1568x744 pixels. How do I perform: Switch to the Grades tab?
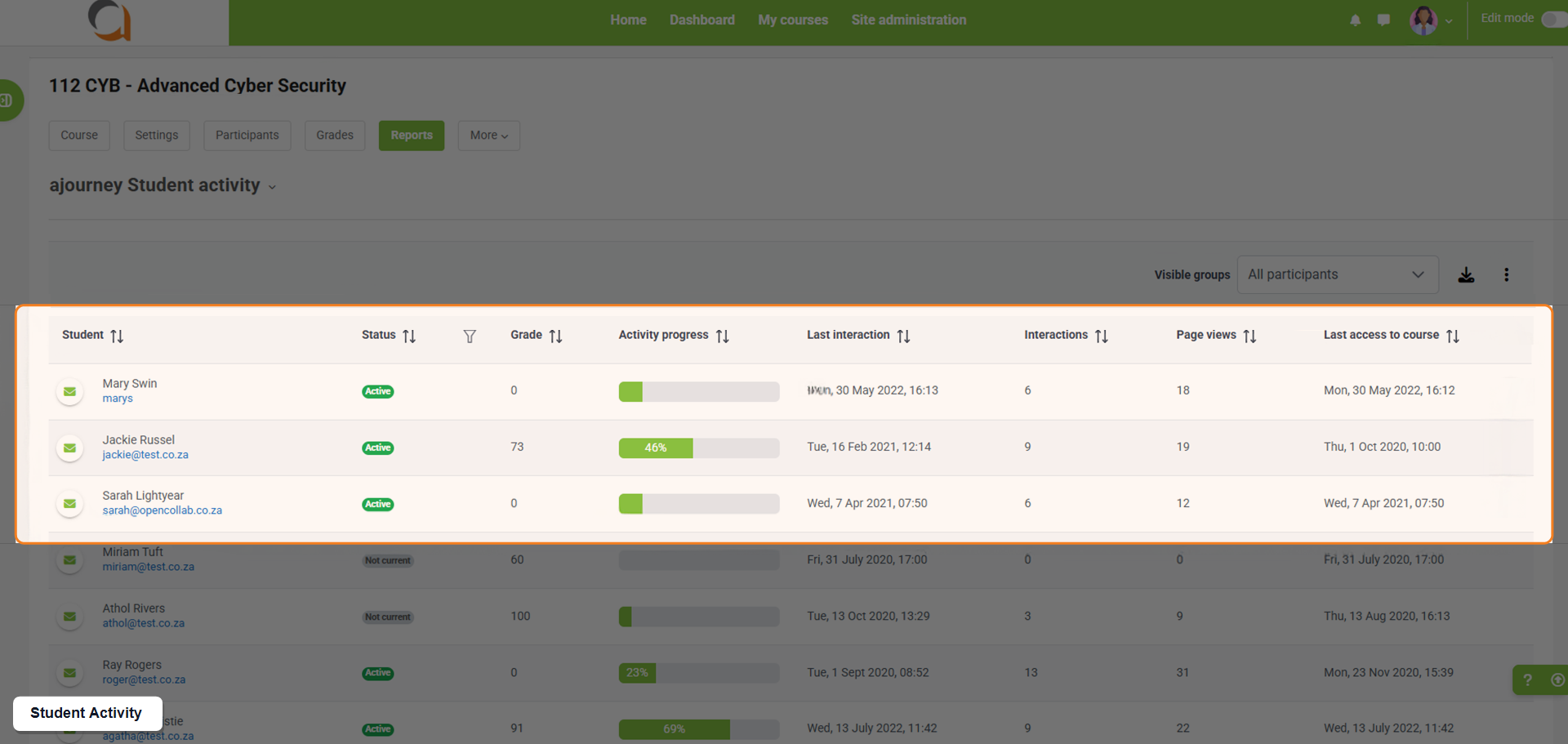click(335, 136)
